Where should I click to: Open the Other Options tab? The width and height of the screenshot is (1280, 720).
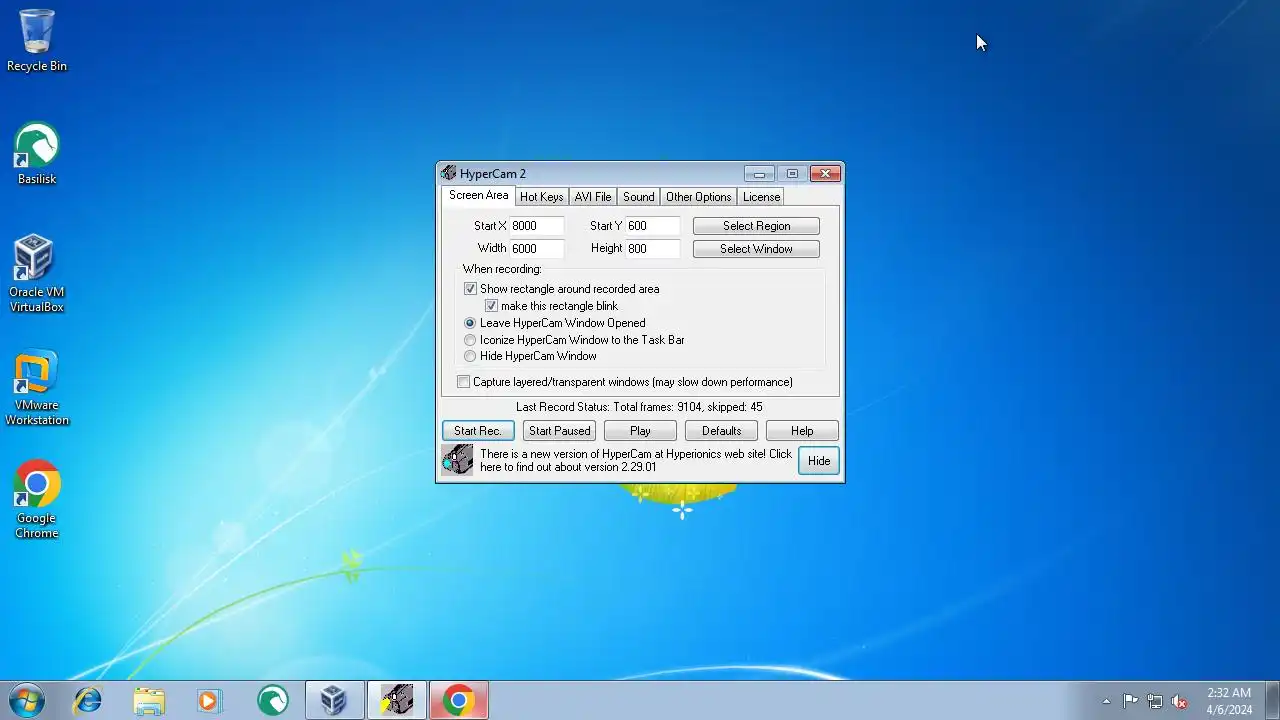click(698, 197)
